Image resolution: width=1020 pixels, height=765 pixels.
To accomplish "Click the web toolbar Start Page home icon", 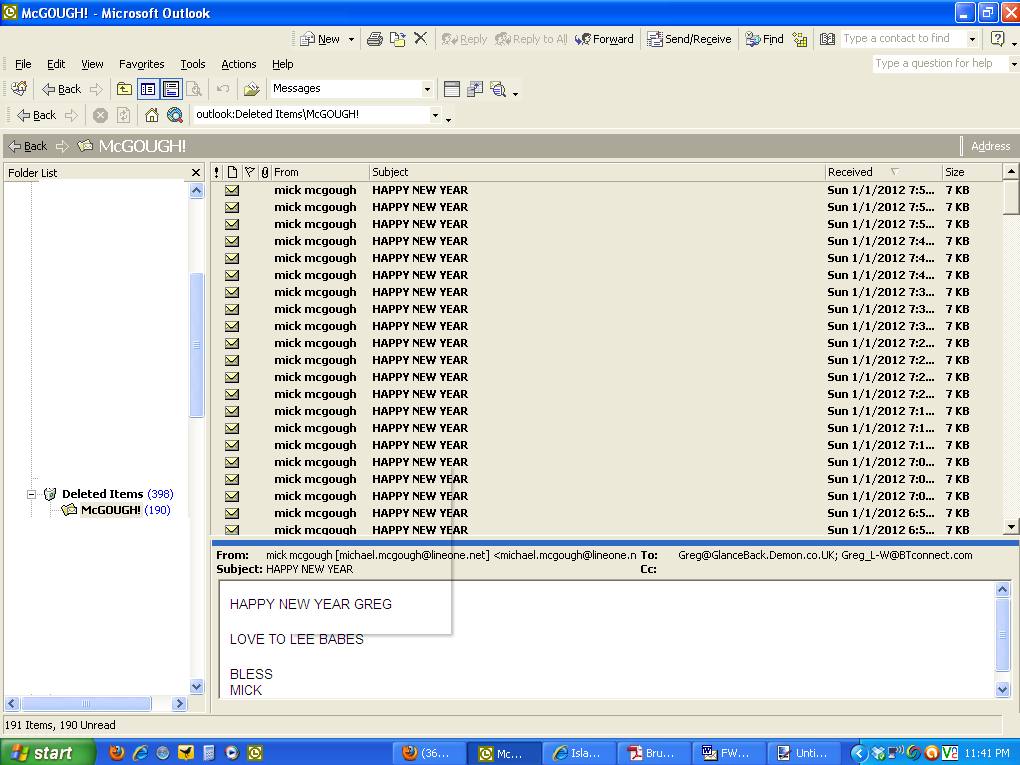I will click(x=152, y=116).
